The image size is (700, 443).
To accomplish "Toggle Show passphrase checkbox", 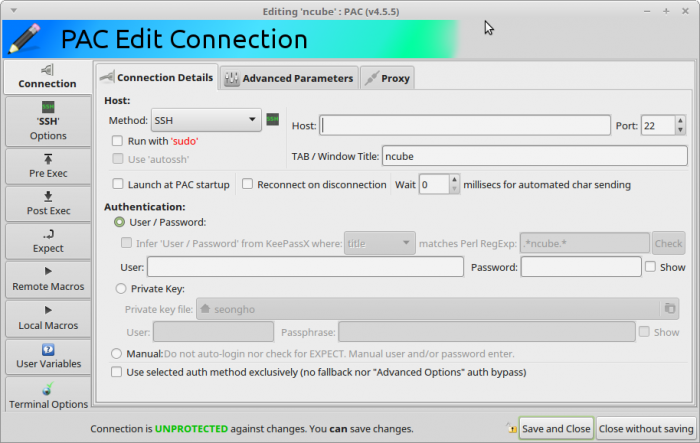I will click(x=644, y=331).
